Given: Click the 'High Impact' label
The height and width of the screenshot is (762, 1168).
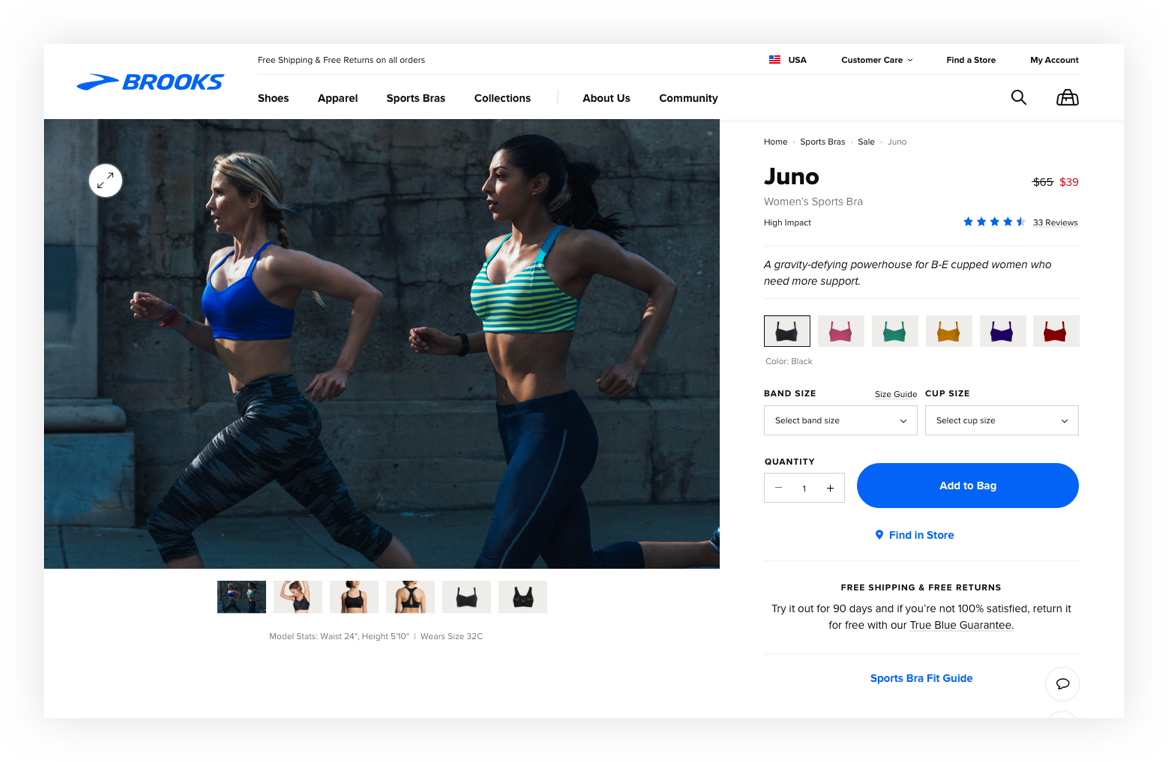Looking at the screenshot, I should (x=787, y=223).
